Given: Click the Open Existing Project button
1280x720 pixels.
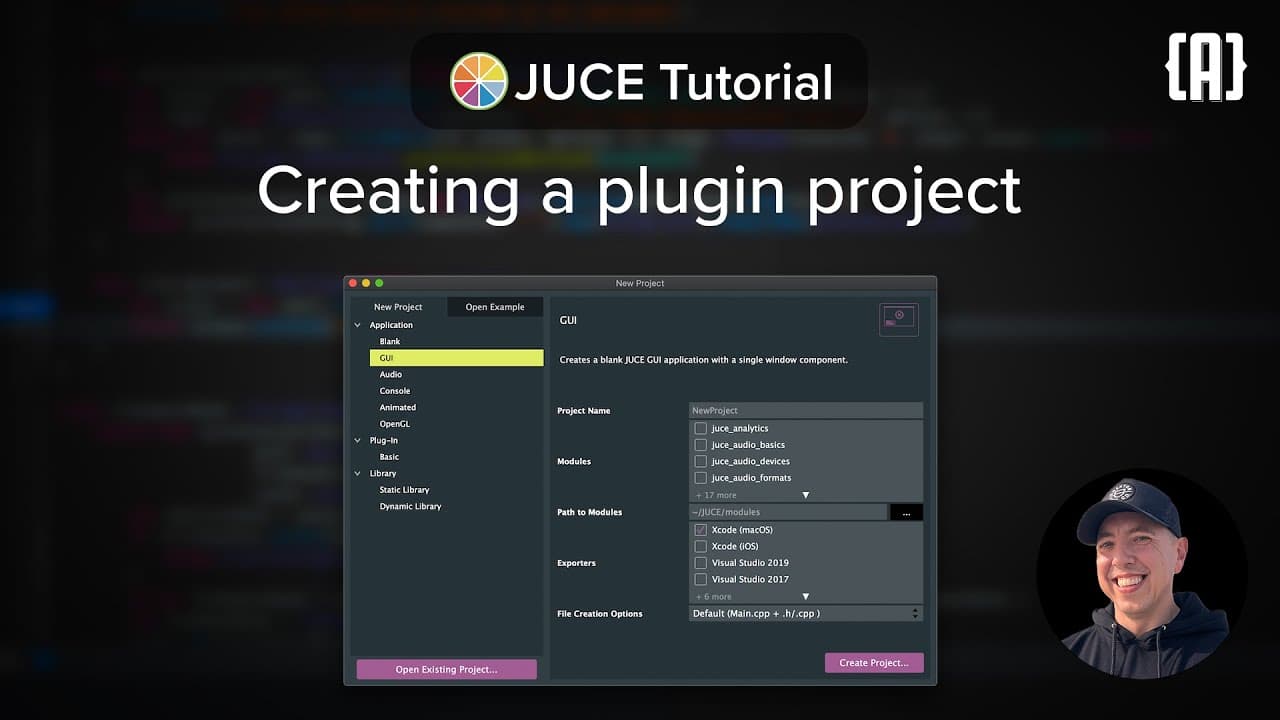Looking at the screenshot, I should 446,669.
